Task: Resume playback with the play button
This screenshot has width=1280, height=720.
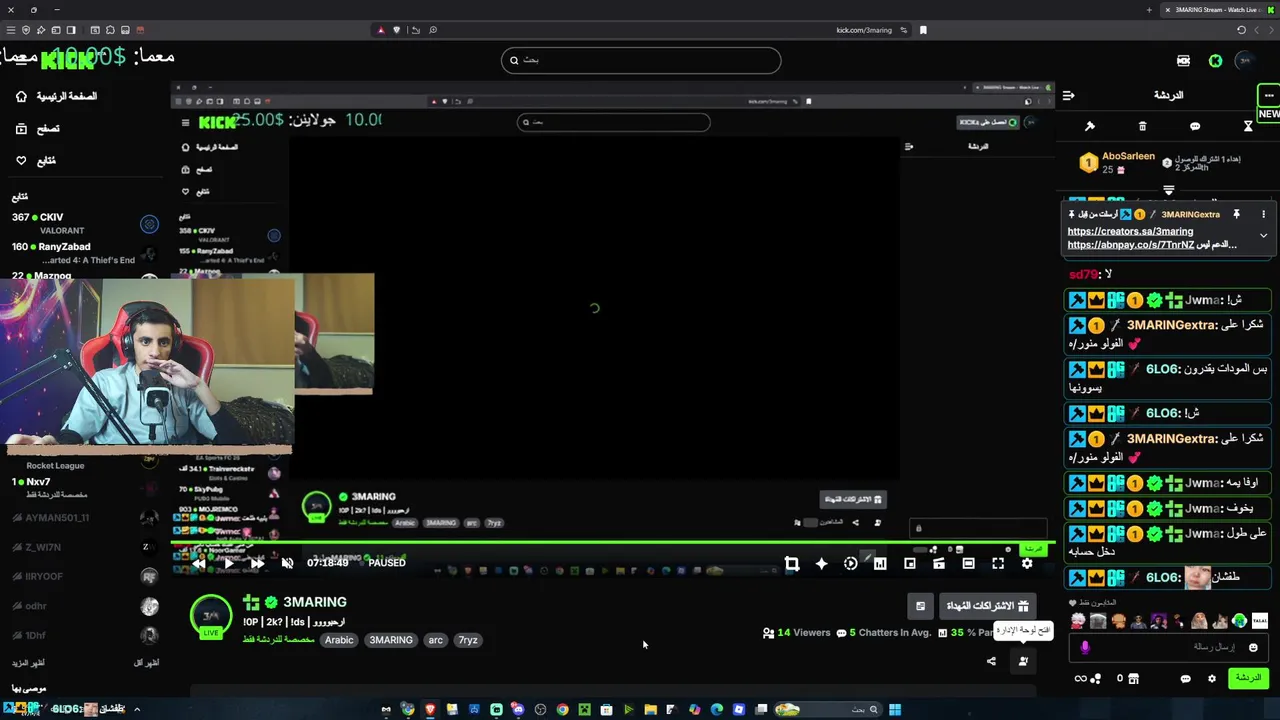Action: click(x=229, y=563)
